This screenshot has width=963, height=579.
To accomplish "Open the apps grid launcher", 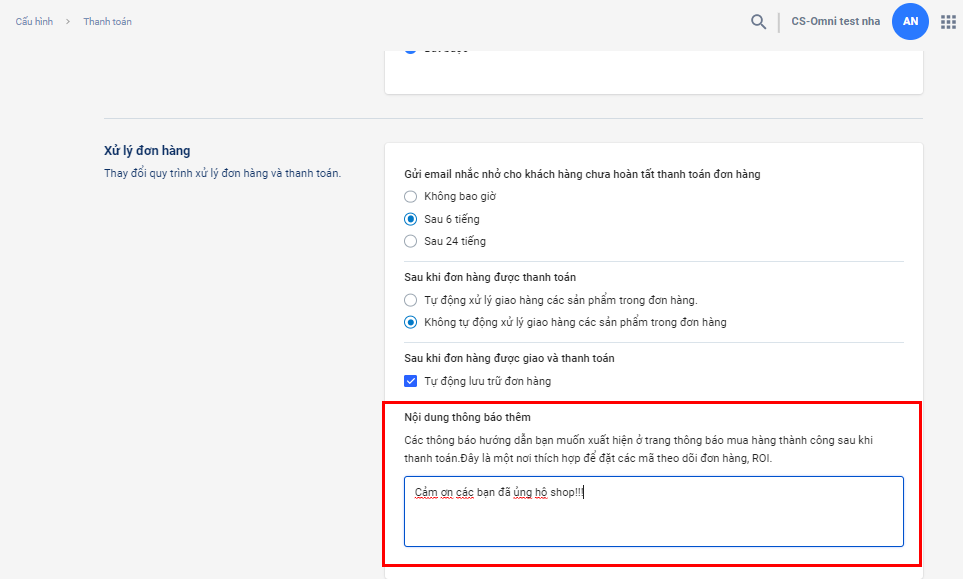I will (x=948, y=22).
